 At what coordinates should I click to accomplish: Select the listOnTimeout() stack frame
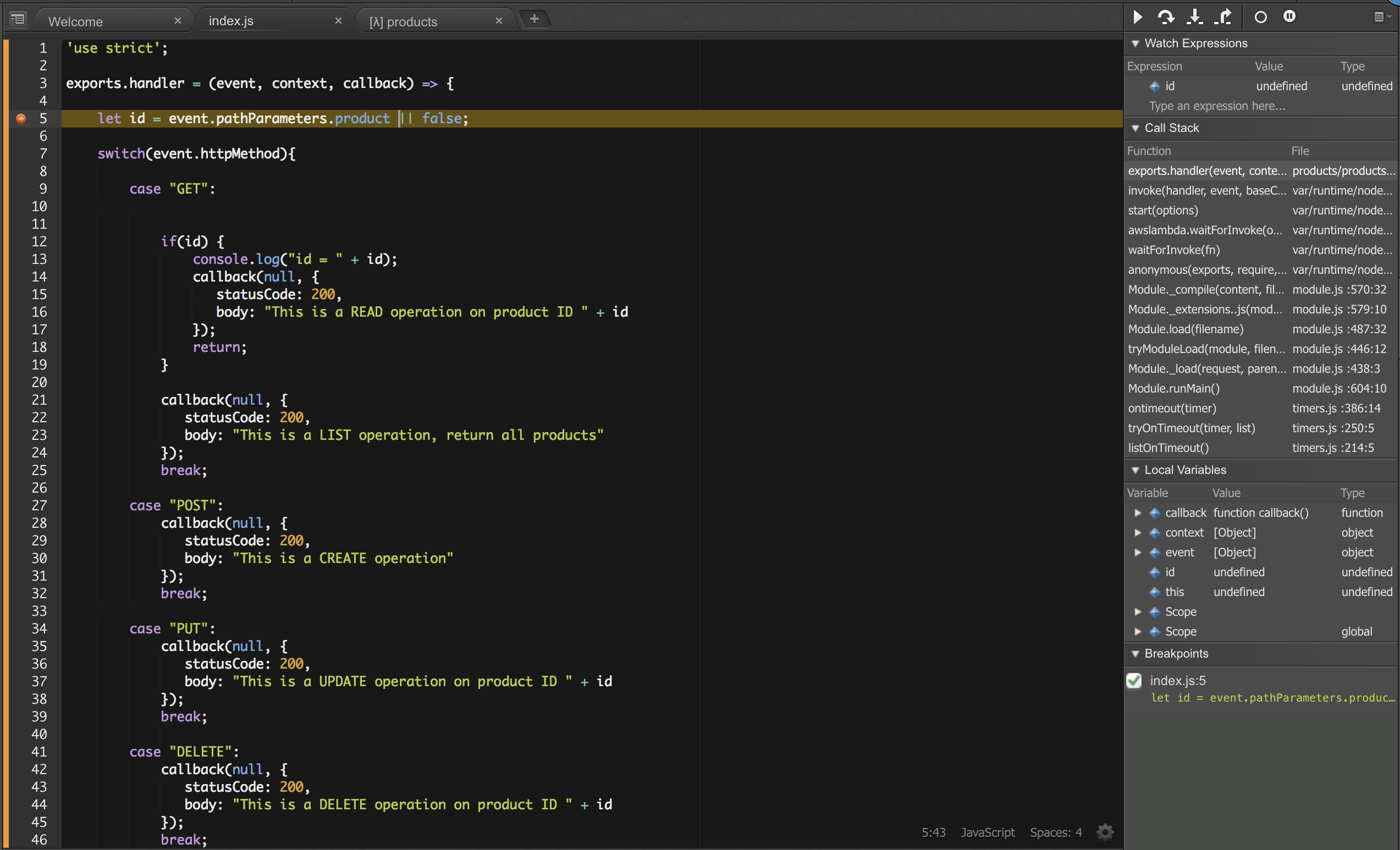(x=1260, y=448)
